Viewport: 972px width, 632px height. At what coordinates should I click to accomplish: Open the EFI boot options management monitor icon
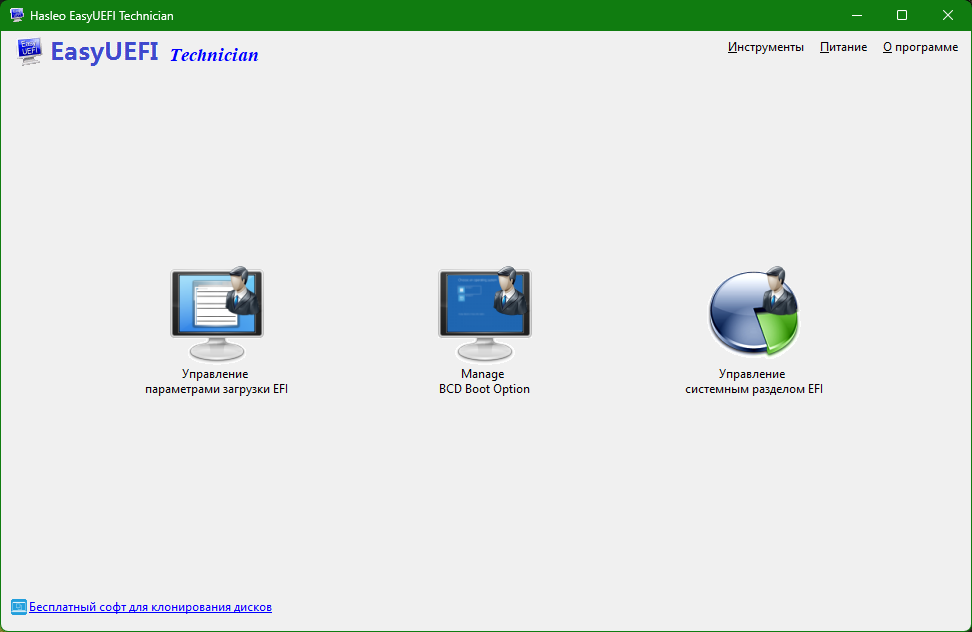217,315
